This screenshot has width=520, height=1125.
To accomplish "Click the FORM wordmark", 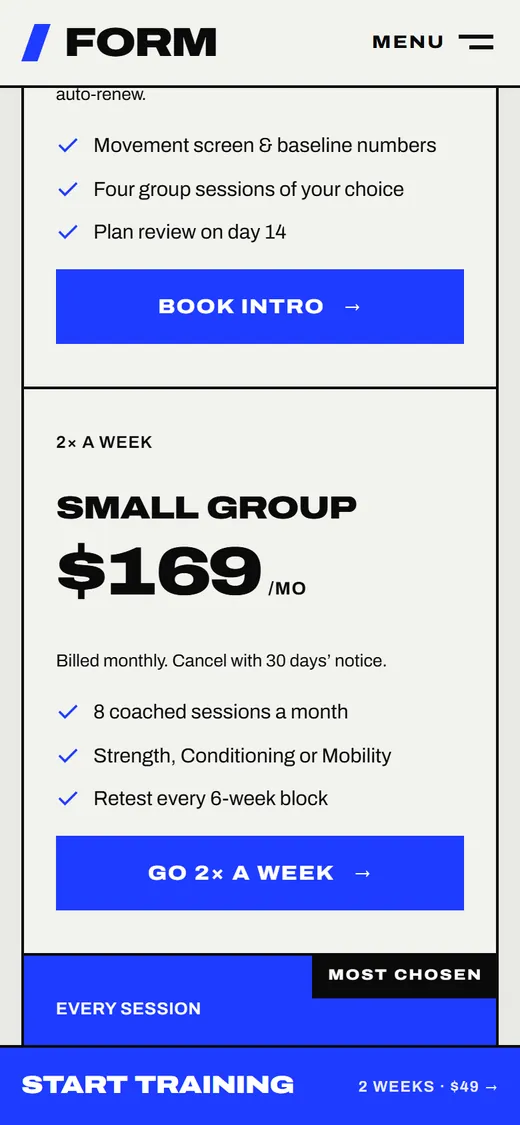I will tap(141, 42).
